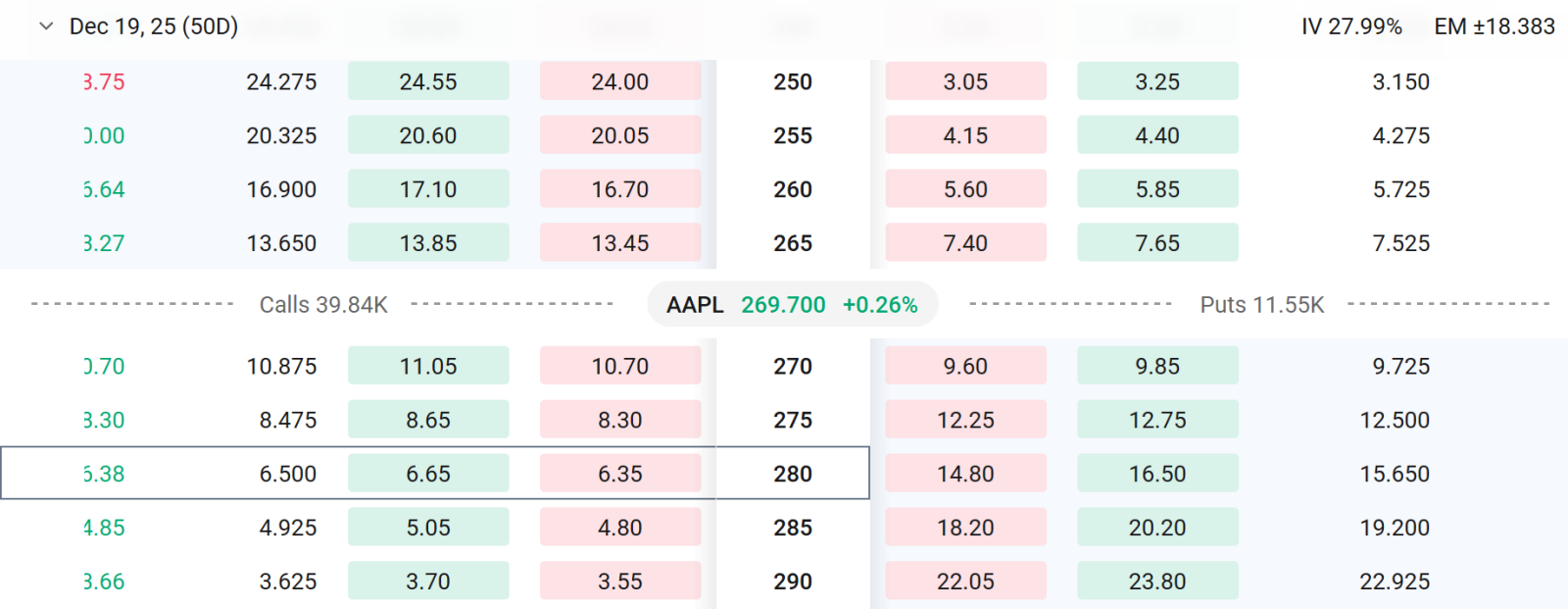The width and height of the screenshot is (1568, 609).
Task: Select the 270 strike call bid 11.05
Action: tap(428, 366)
